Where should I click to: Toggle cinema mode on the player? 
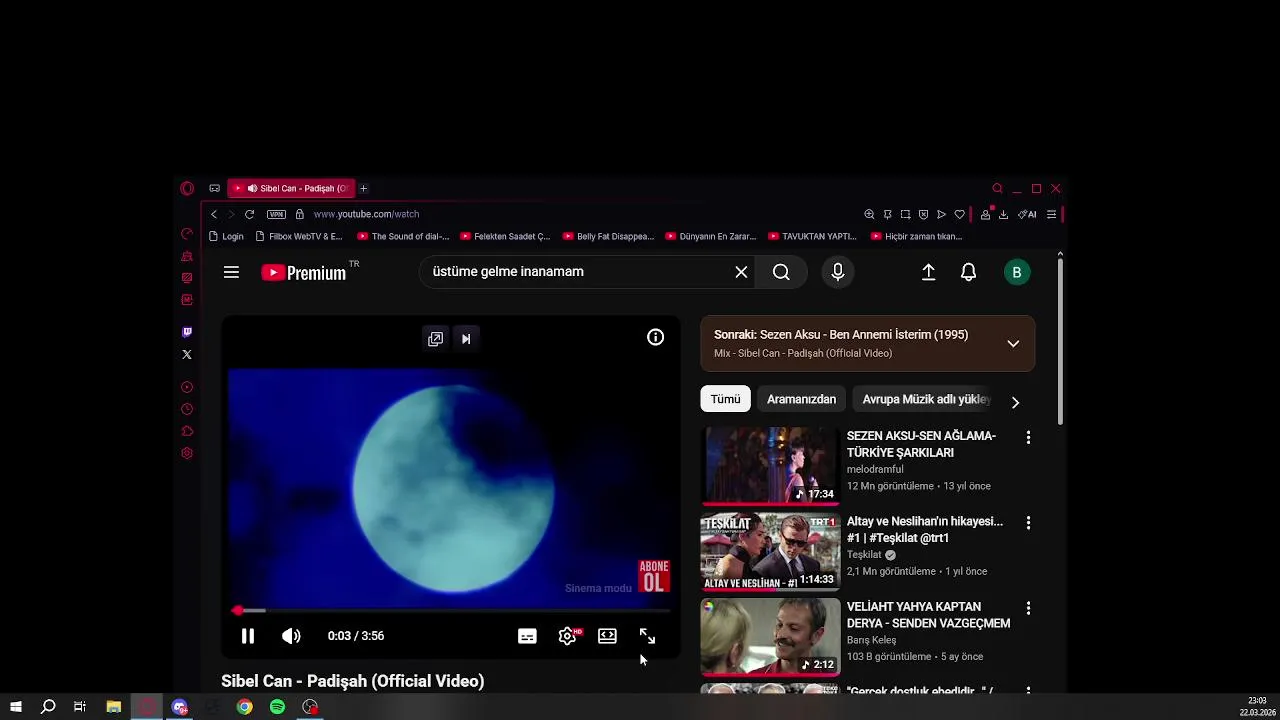coord(607,636)
